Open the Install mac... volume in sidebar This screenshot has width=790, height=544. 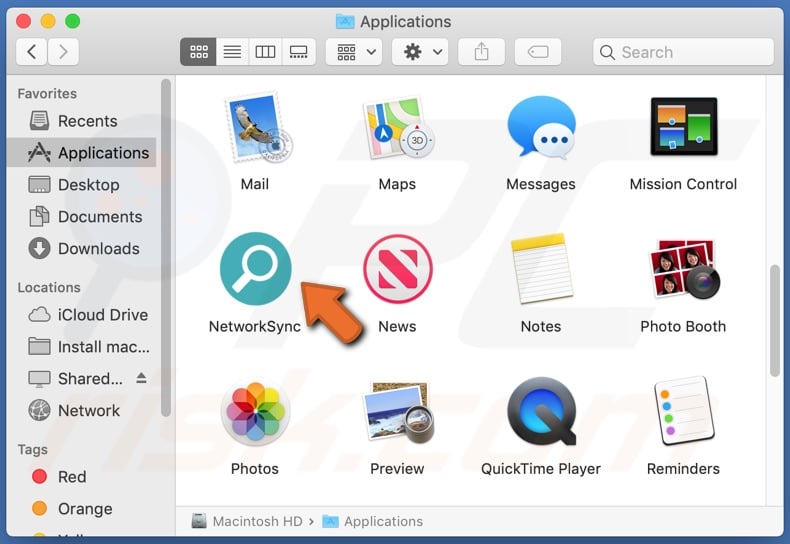pyautogui.click(x=83, y=347)
